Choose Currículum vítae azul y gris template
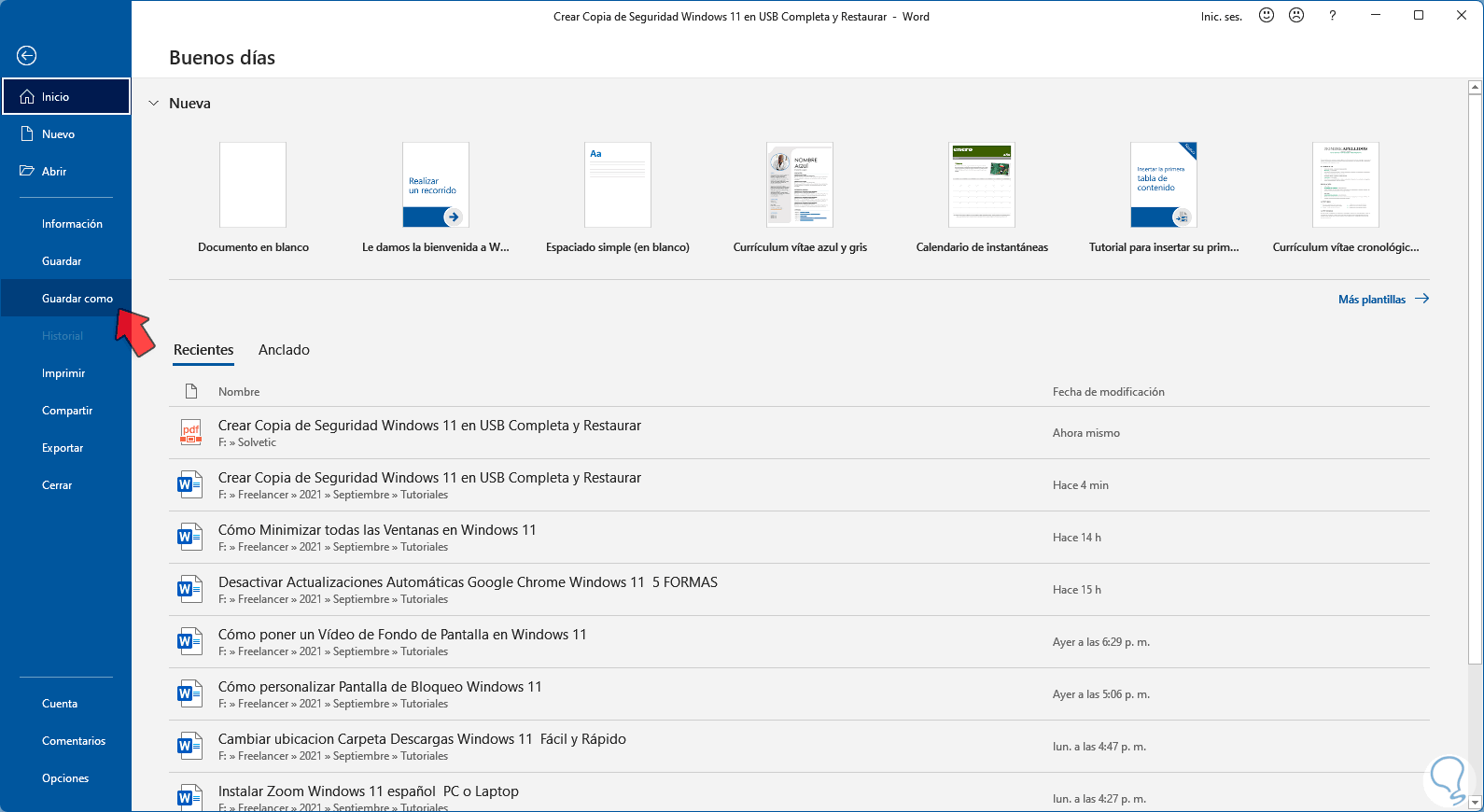Screen dimensions: 1484x812 pos(800,198)
